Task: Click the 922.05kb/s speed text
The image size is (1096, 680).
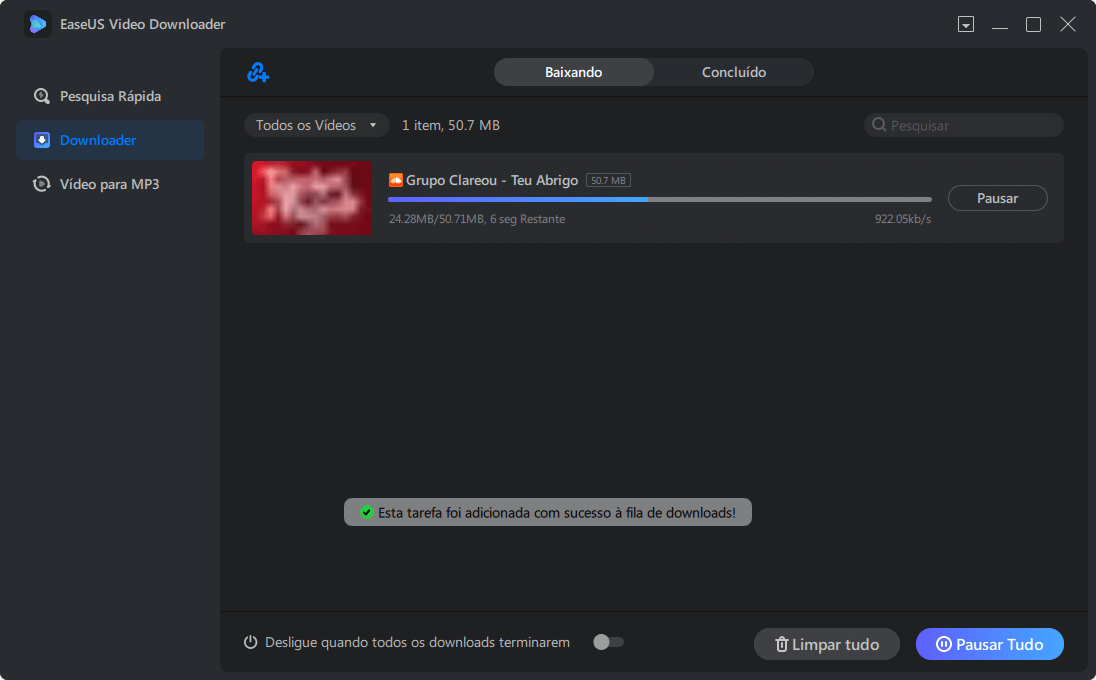Action: click(x=902, y=219)
